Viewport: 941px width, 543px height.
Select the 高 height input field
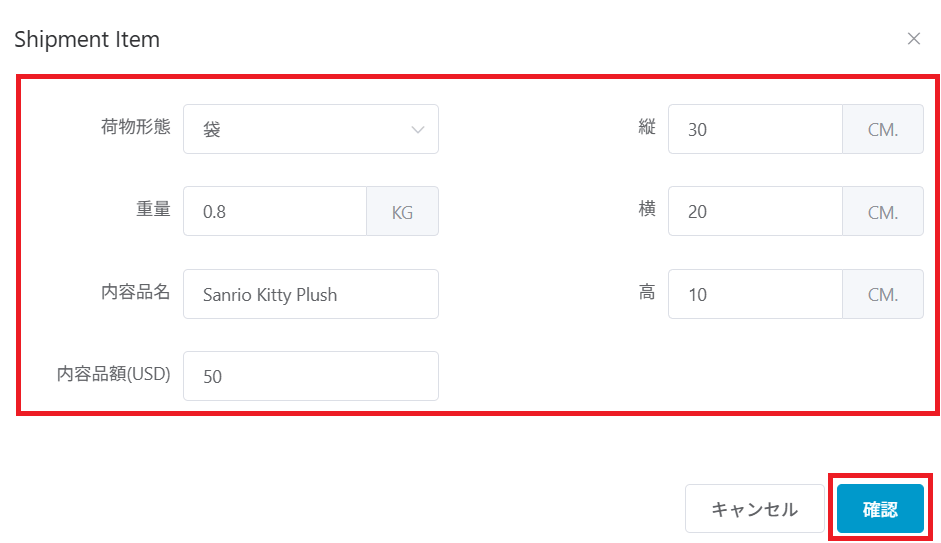point(755,294)
